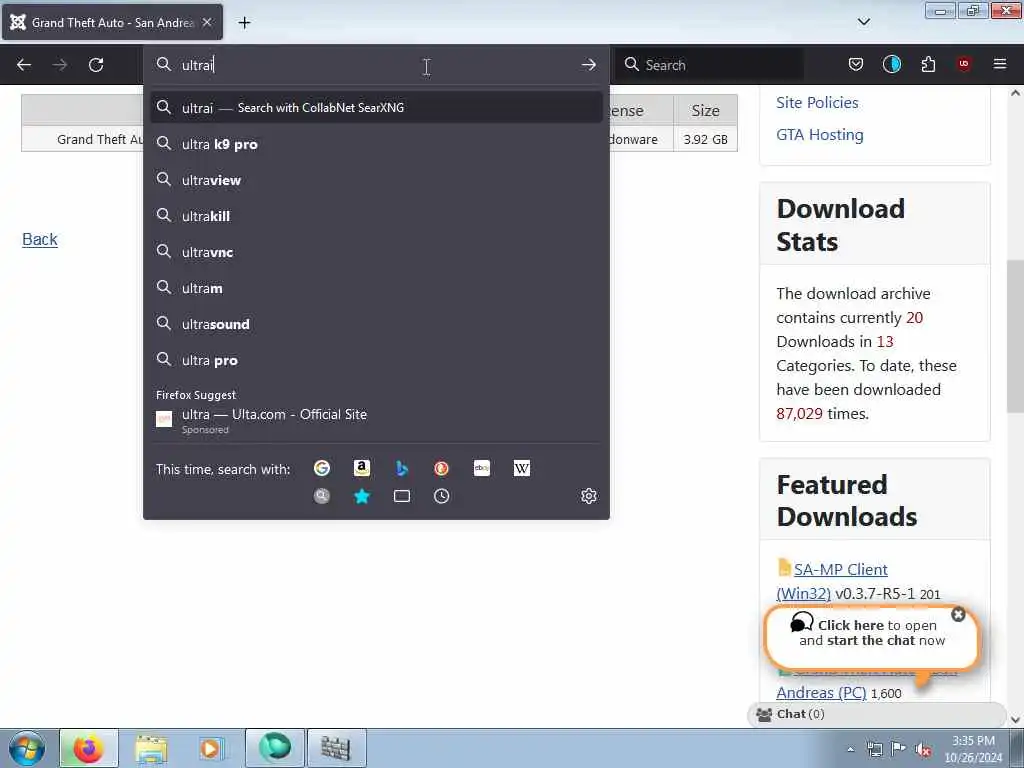Pick the 'ultravnc' suggestion
The height and width of the screenshot is (768, 1024).
click(x=376, y=252)
